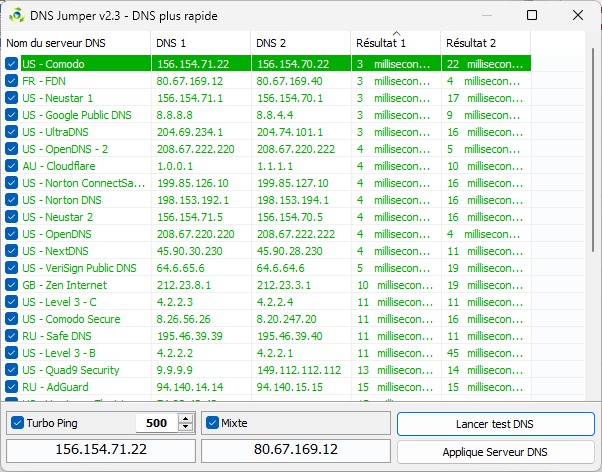Click the 80.67.169.12 secondary DNS field

coord(296,449)
